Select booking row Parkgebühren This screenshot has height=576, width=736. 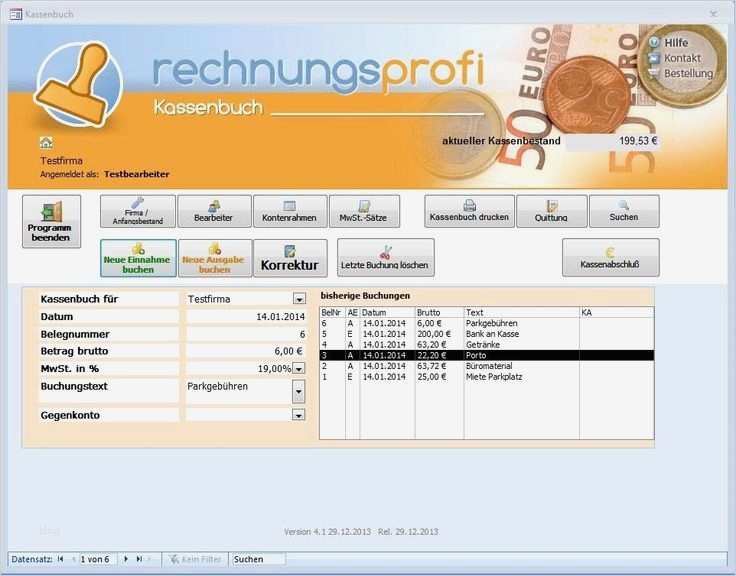click(x=486, y=323)
